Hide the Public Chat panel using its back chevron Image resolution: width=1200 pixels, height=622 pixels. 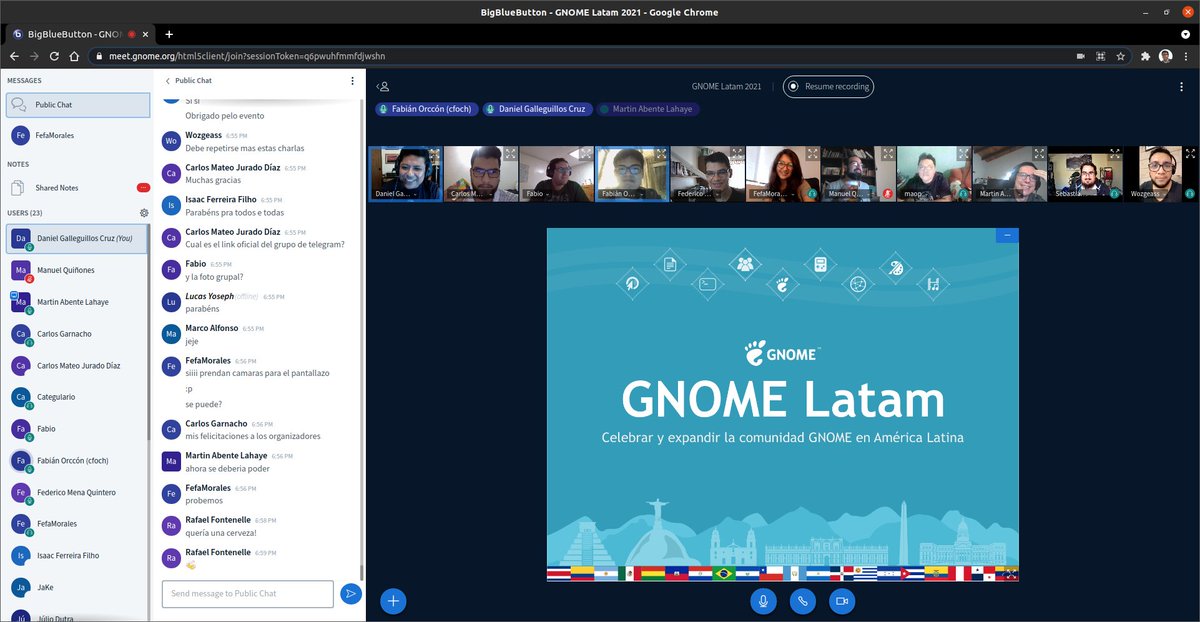(168, 81)
